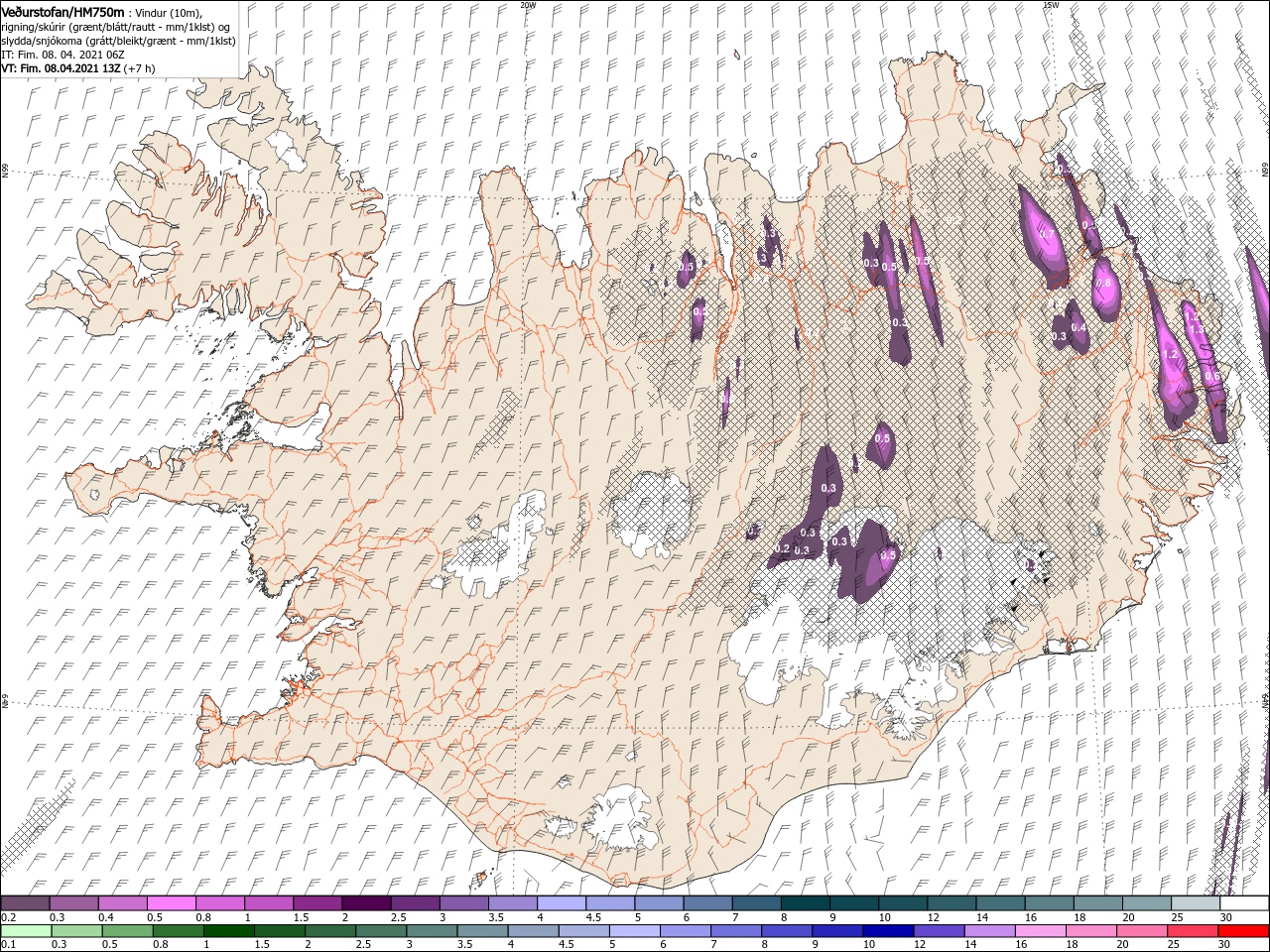Click the 0.4 snowfall value on the map
The width and height of the screenshot is (1270, 952).
pos(1079,327)
